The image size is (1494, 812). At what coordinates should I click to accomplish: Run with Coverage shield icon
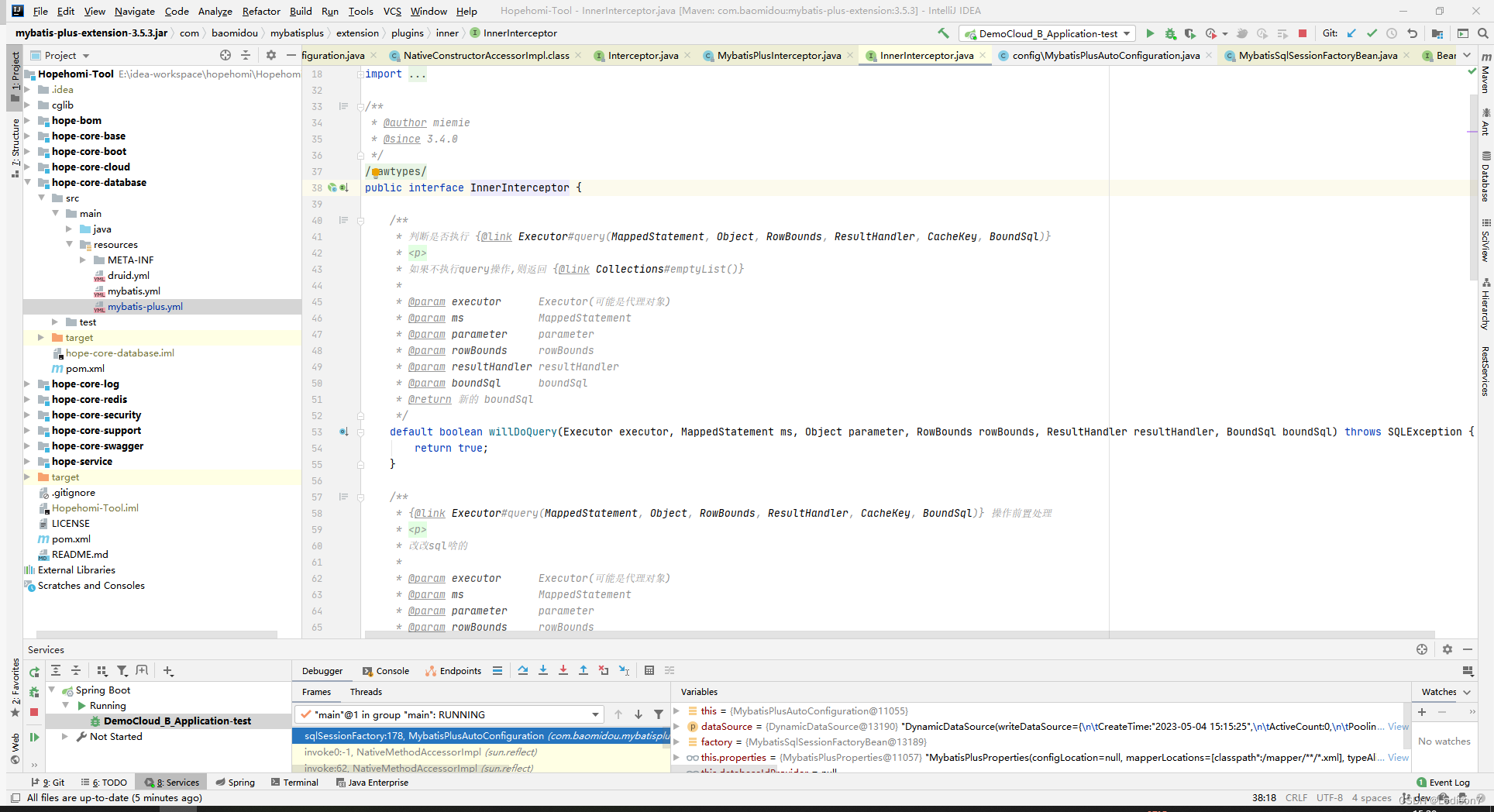tap(1190, 33)
